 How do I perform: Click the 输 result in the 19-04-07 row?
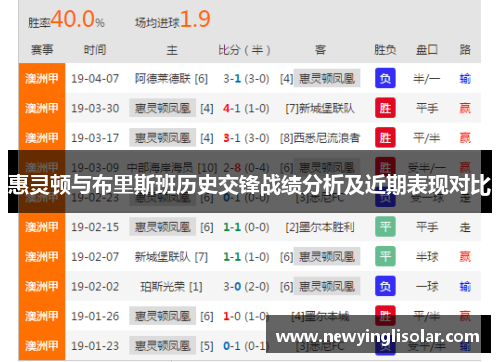(x=465, y=79)
